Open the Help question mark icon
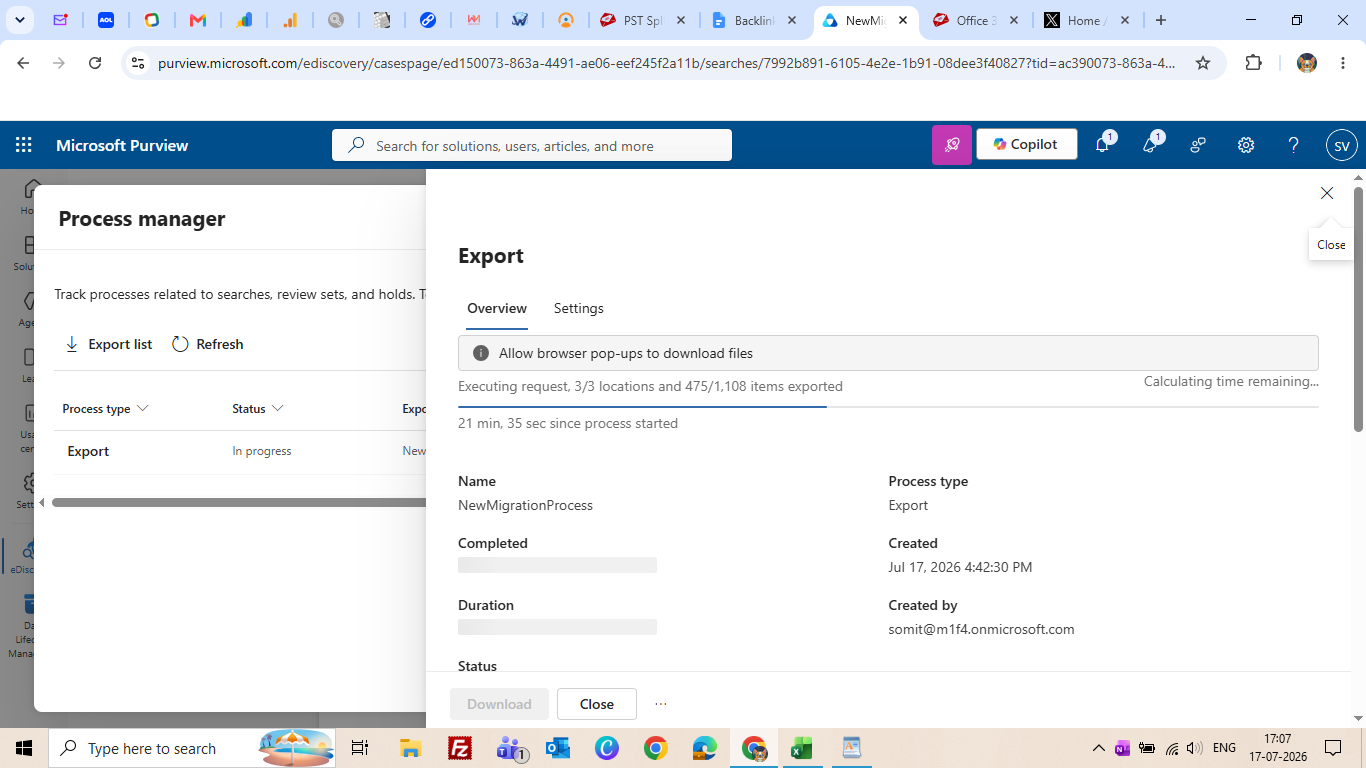 [x=1293, y=145]
